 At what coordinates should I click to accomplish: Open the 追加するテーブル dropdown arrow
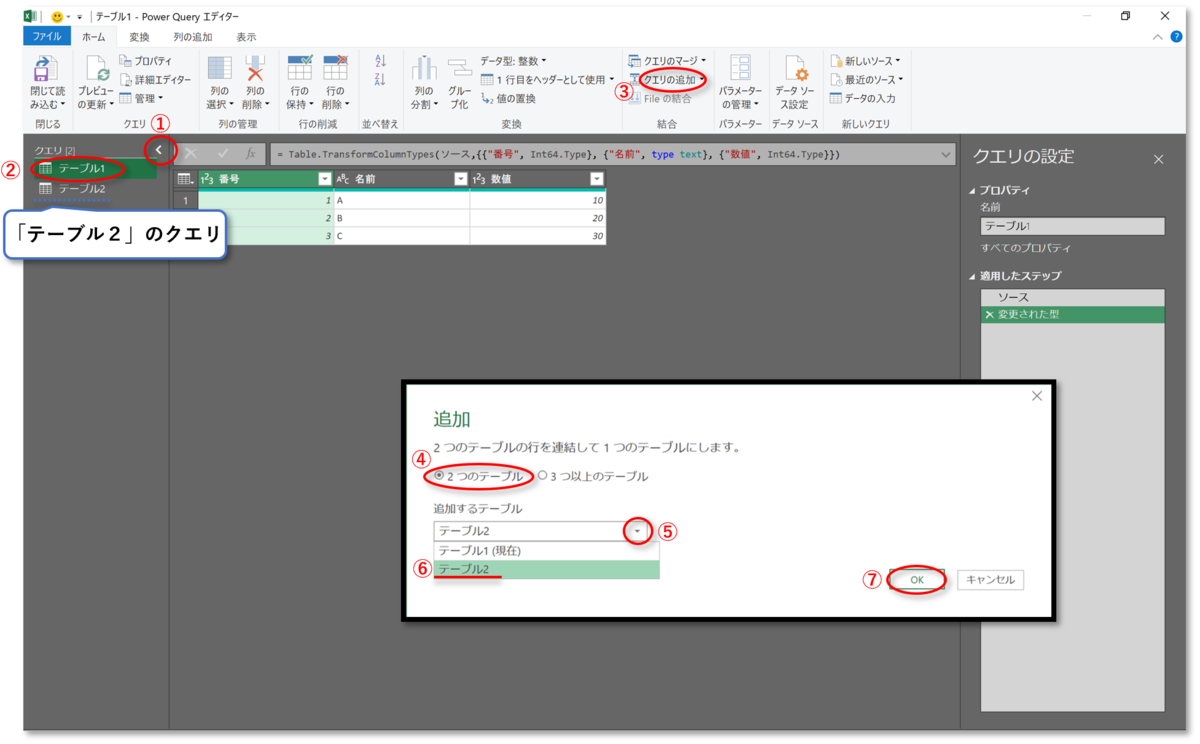click(637, 531)
